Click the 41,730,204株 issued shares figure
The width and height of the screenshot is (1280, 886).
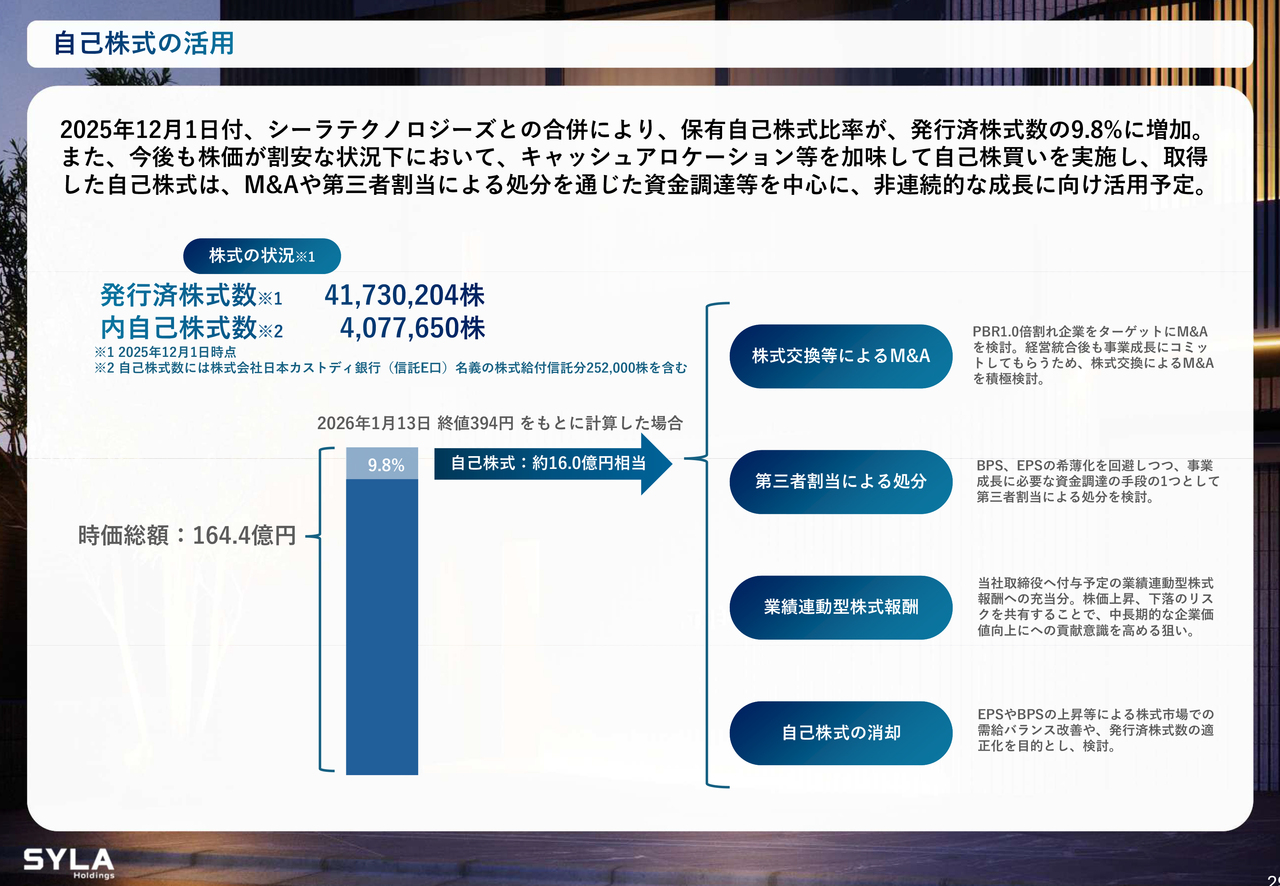[x=404, y=296]
